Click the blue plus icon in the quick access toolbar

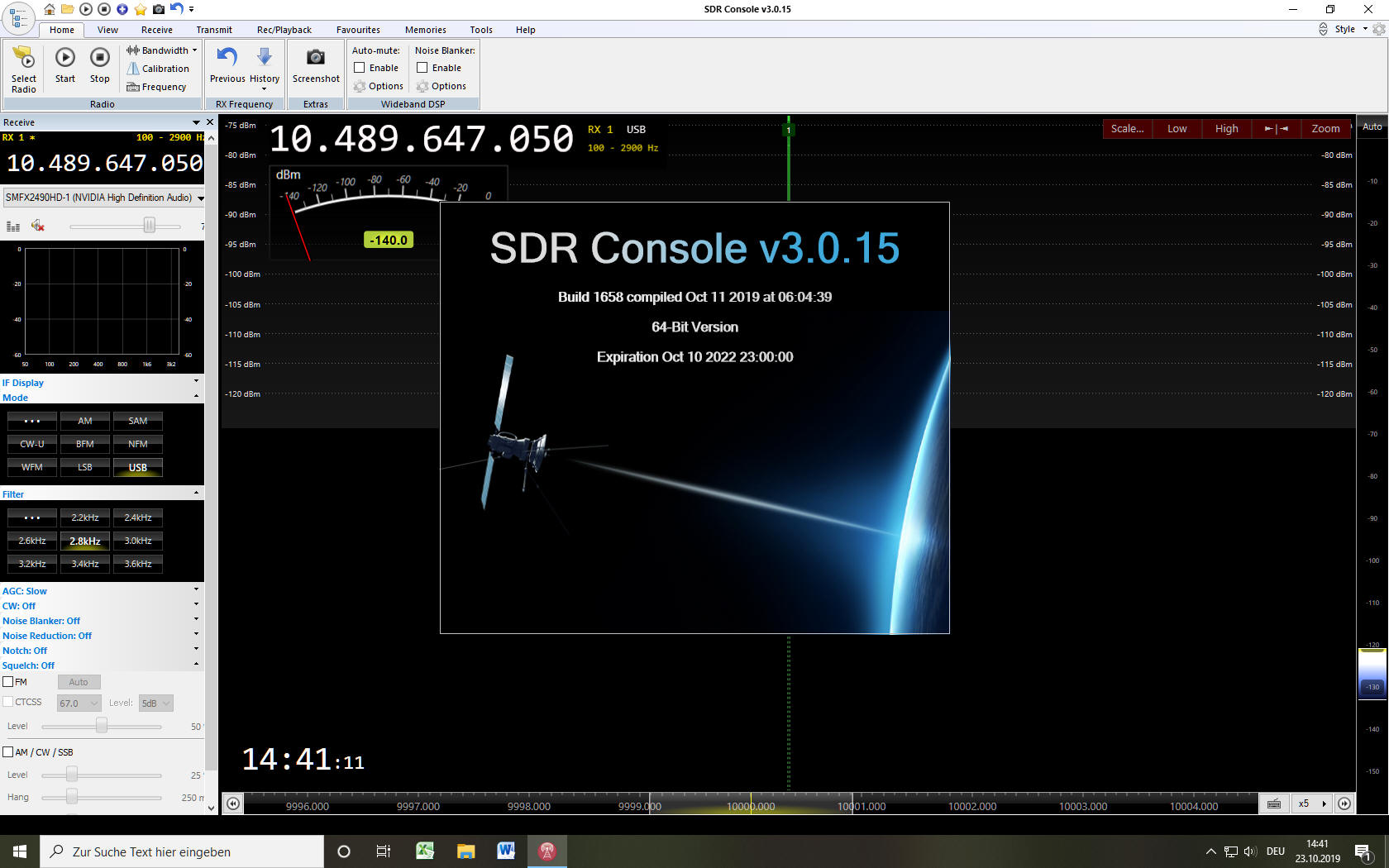pyautogui.click(x=122, y=9)
